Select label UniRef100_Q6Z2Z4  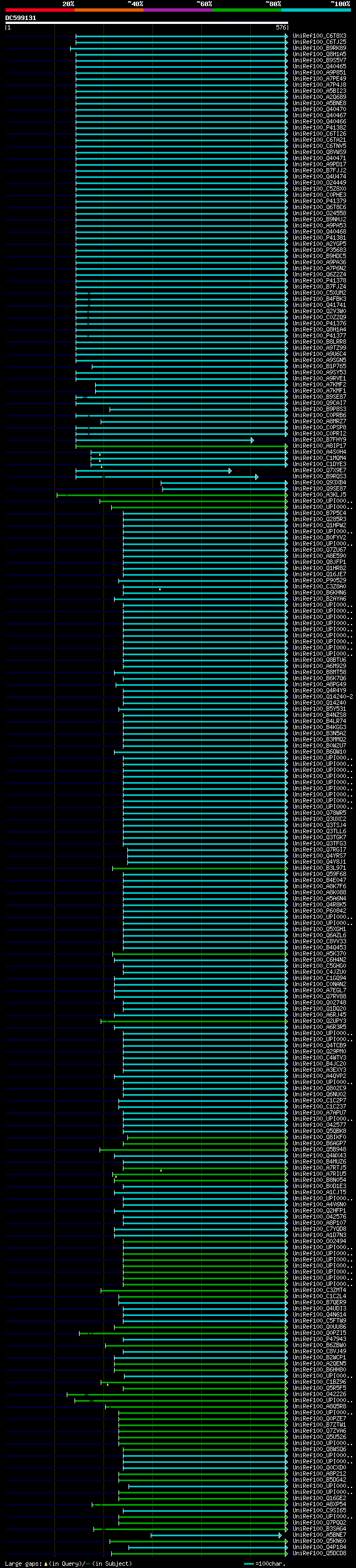(319, 275)
